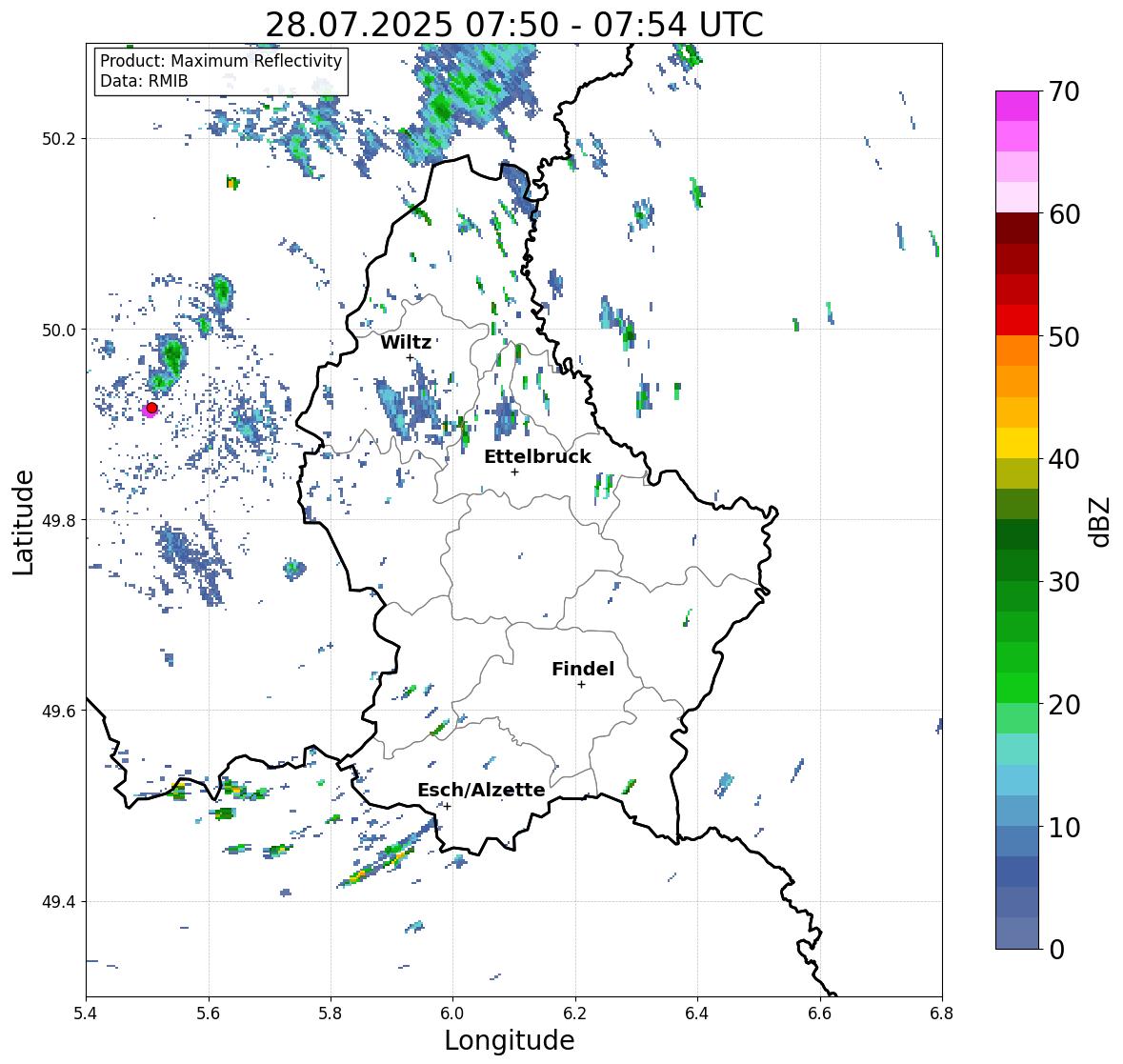Click the 5.8 longitude tick label

[x=331, y=1013]
